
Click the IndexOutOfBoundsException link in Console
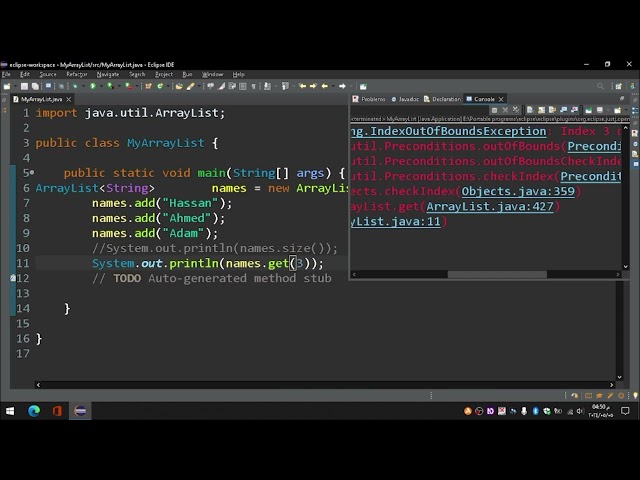point(448,131)
